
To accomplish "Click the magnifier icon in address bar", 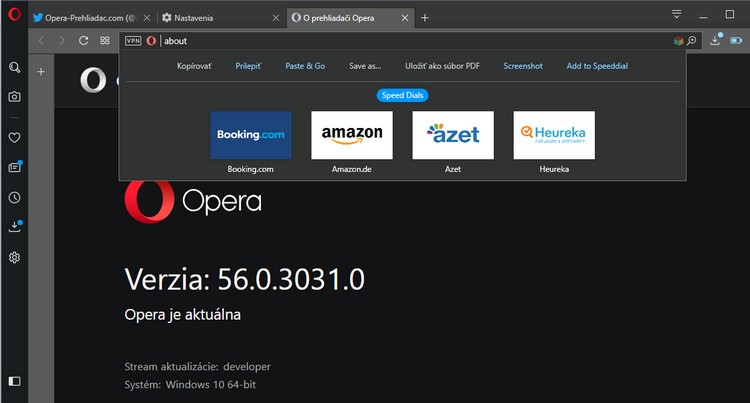I will pyautogui.click(x=692, y=41).
